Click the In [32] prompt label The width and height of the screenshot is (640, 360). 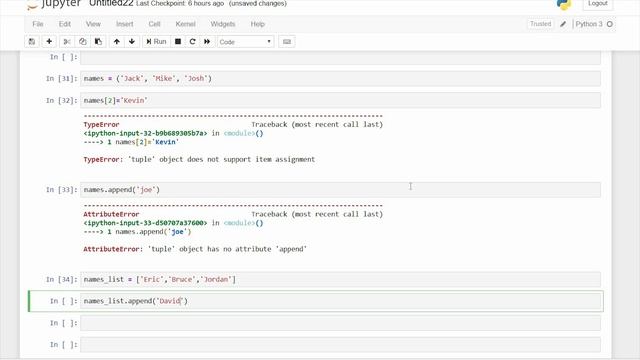[x=61, y=100]
